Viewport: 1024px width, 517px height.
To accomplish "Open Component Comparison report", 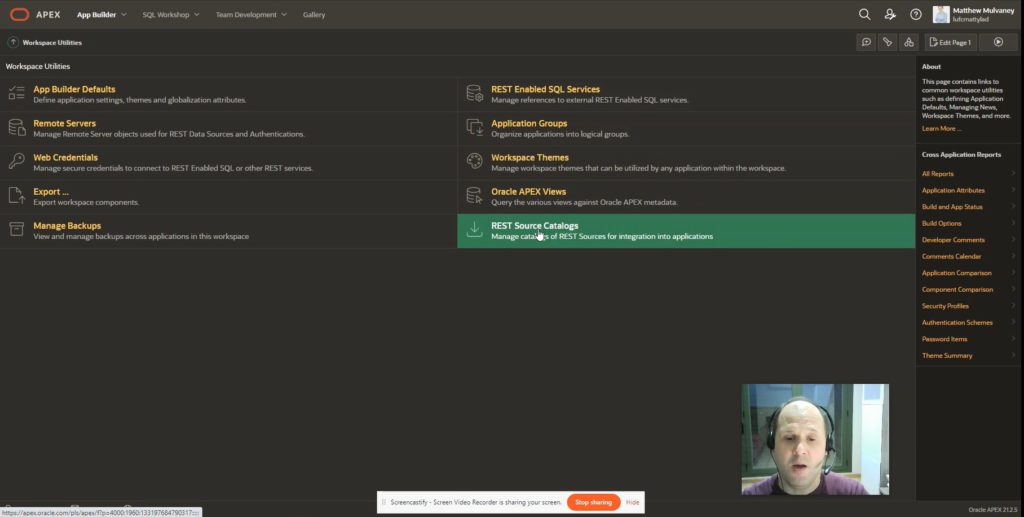I will (957, 289).
